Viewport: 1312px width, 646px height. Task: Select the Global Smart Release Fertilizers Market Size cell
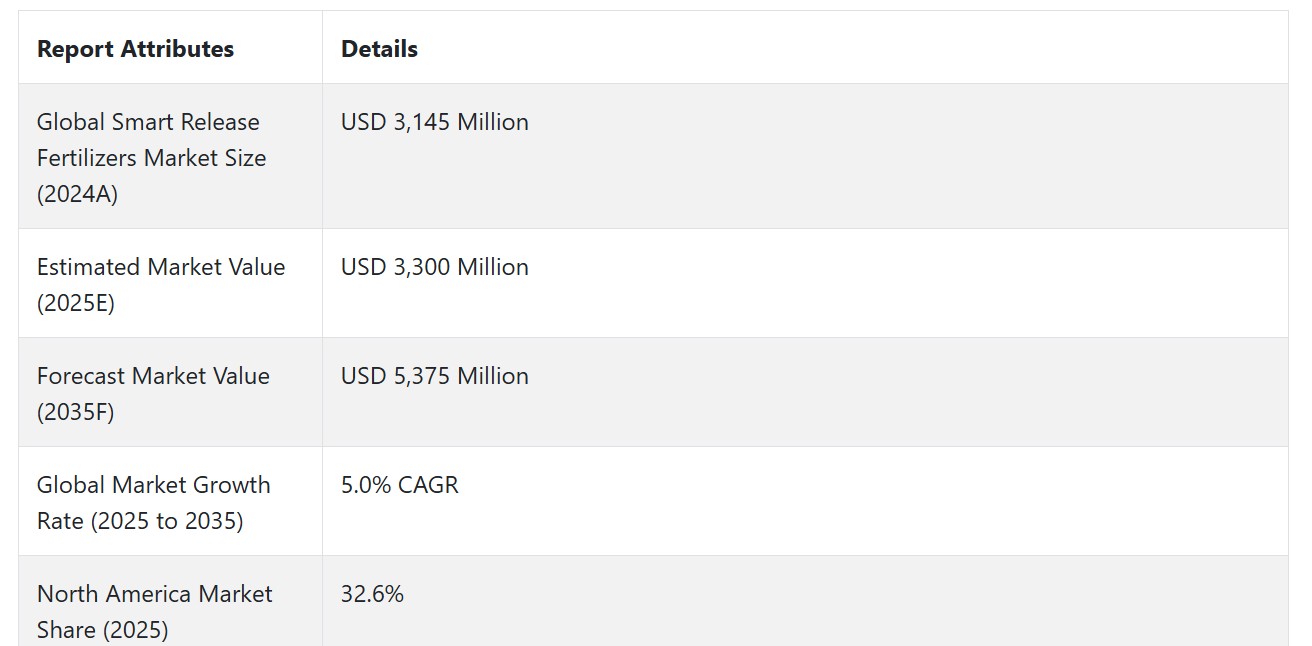[170, 157]
